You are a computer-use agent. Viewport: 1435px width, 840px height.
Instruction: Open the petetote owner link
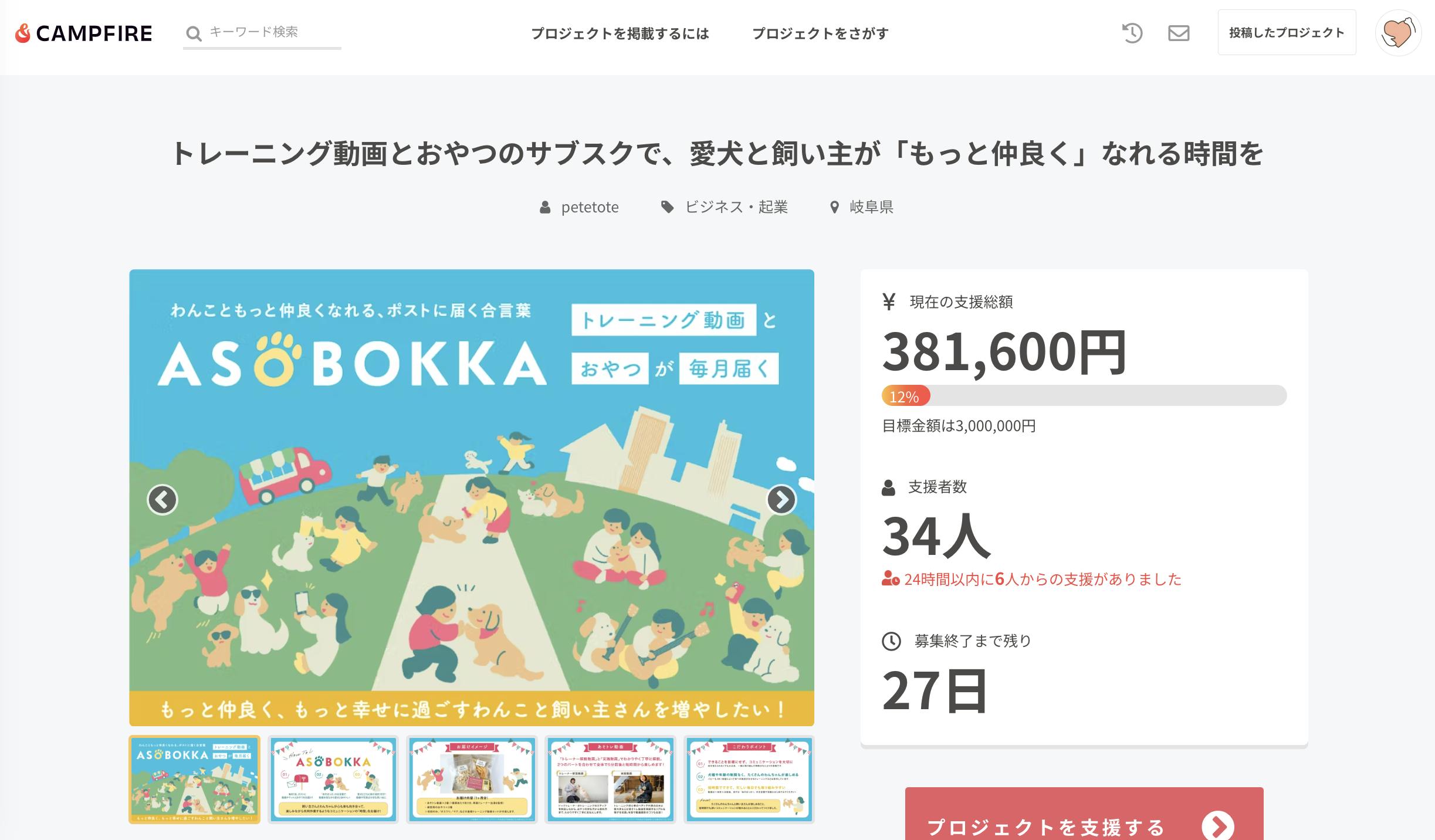pyautogui.click(x=589, y=207)
